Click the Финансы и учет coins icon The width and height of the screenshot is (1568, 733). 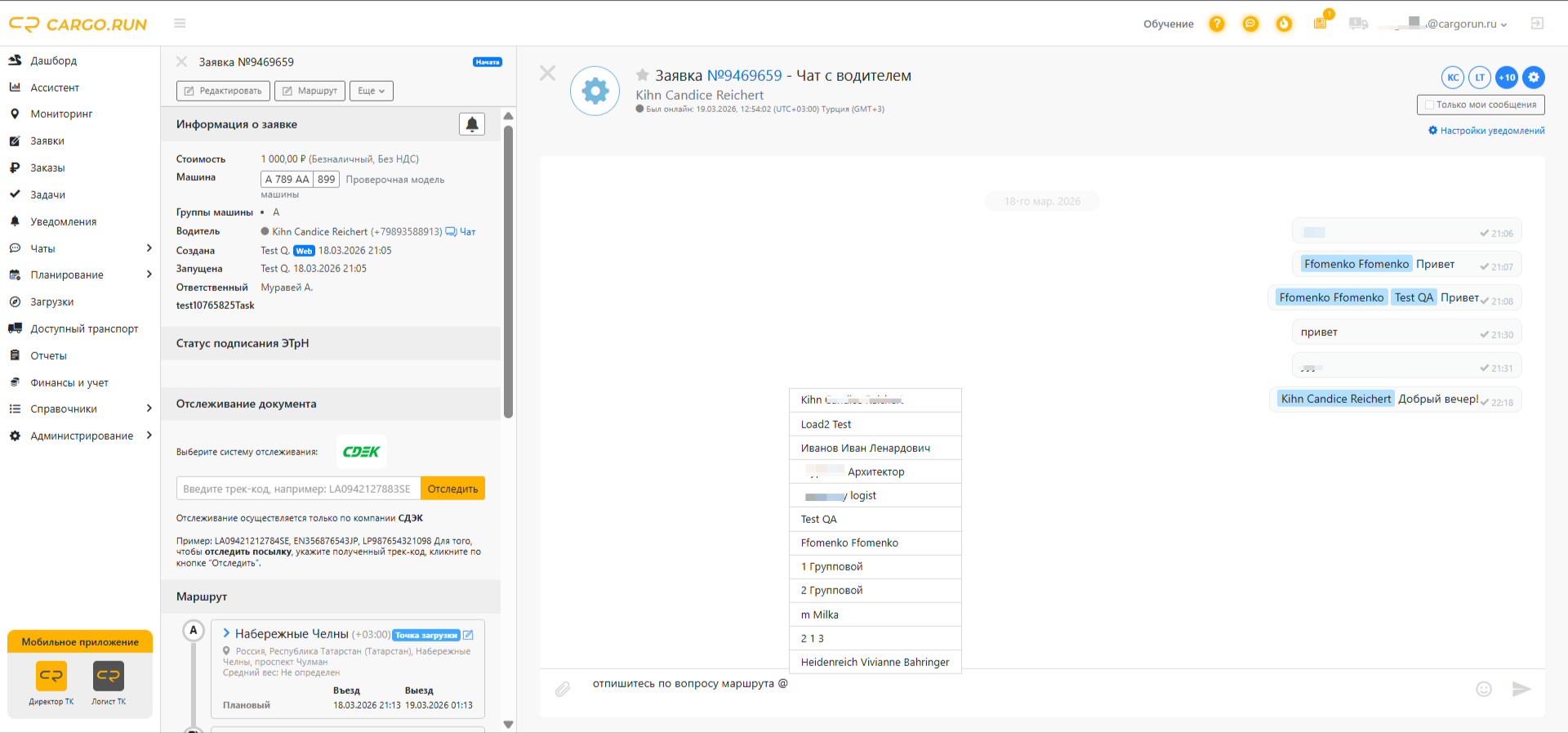tap(15, 382)
